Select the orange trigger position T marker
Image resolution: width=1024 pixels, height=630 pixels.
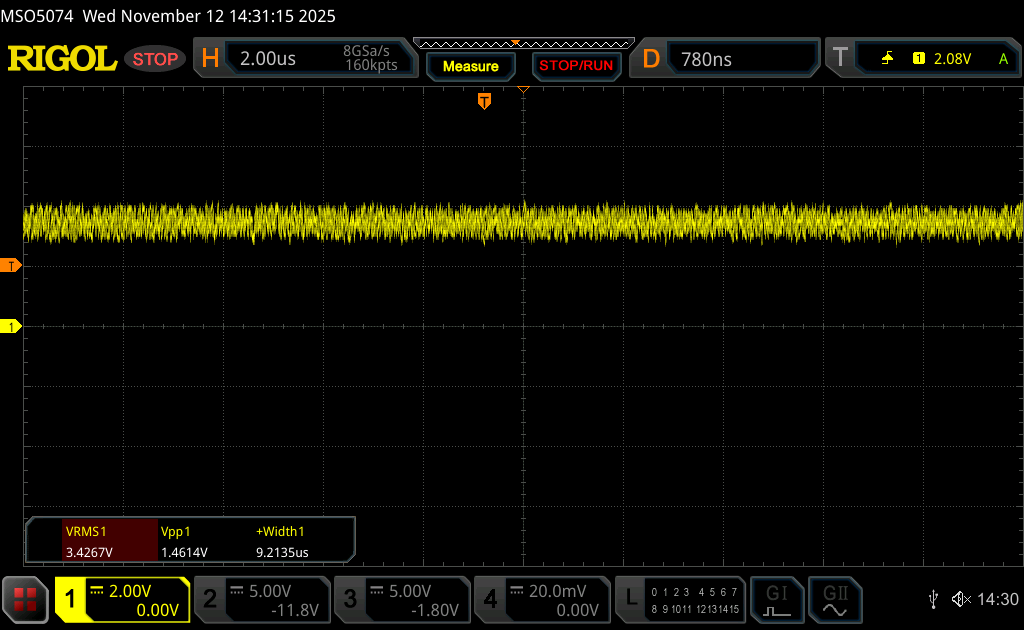pyautogui.click(x=485, y=101)
